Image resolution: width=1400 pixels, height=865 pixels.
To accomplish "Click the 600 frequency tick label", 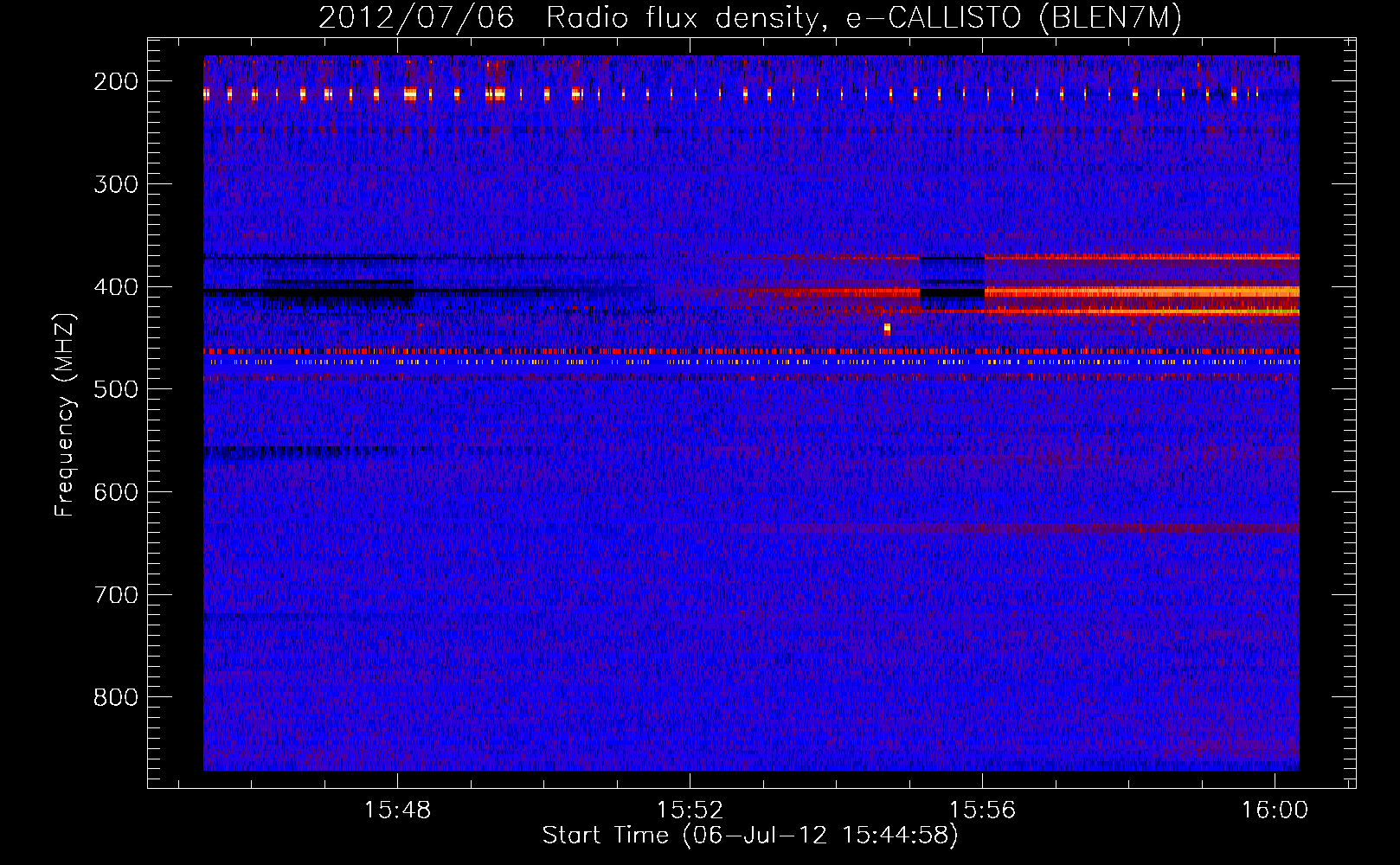I will pyautogui.click(x=116, y=492).
